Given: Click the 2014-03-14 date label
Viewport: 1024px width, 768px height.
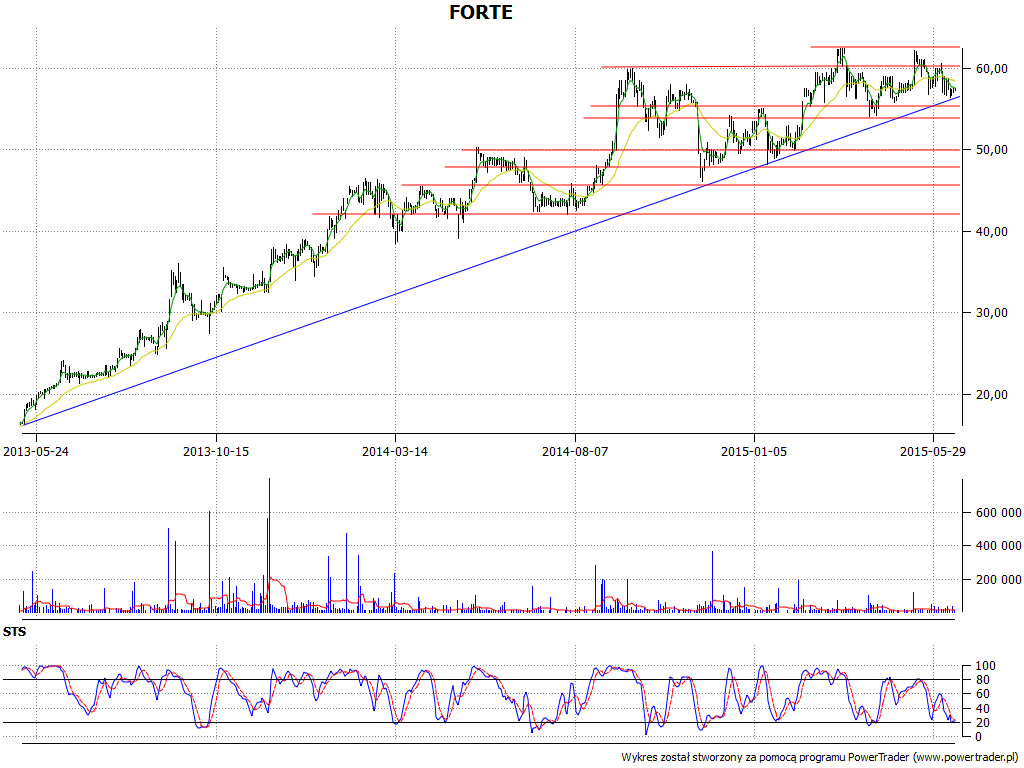Looking at the screenshot, I should click(395, 451).
